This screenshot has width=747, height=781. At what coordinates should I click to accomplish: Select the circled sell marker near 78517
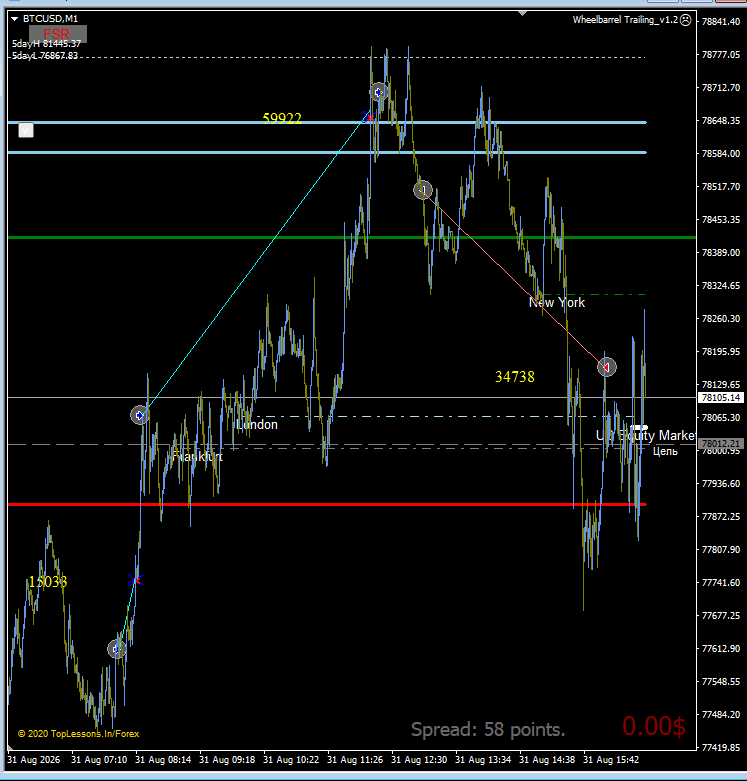coord(423,190)
